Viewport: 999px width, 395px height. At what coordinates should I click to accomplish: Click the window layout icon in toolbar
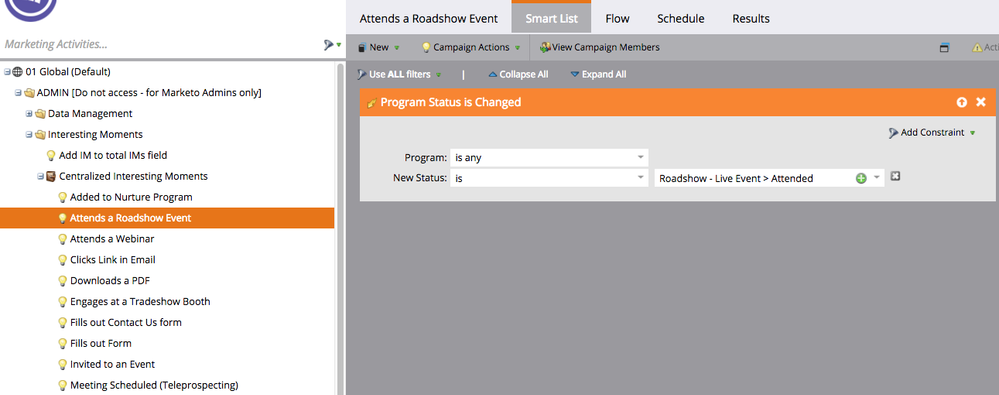pyautogui.click(x=944, y=47)
